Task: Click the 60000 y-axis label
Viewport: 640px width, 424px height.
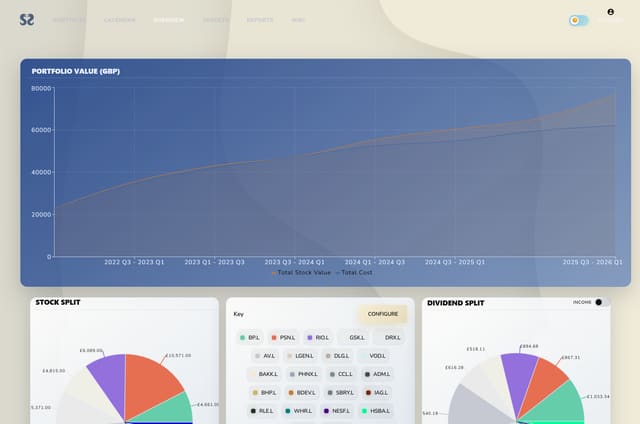Action: click(x=41, y=130)
